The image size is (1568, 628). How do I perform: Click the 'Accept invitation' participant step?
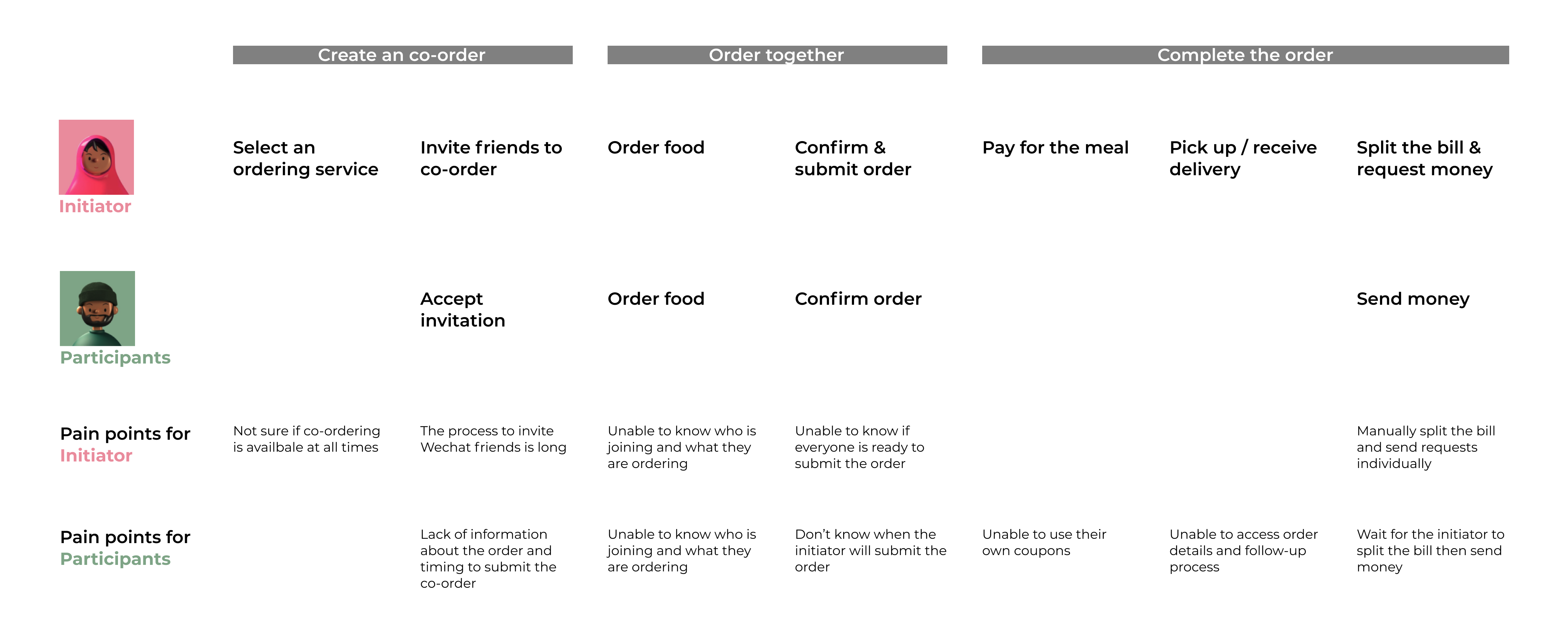coord(463,309)
